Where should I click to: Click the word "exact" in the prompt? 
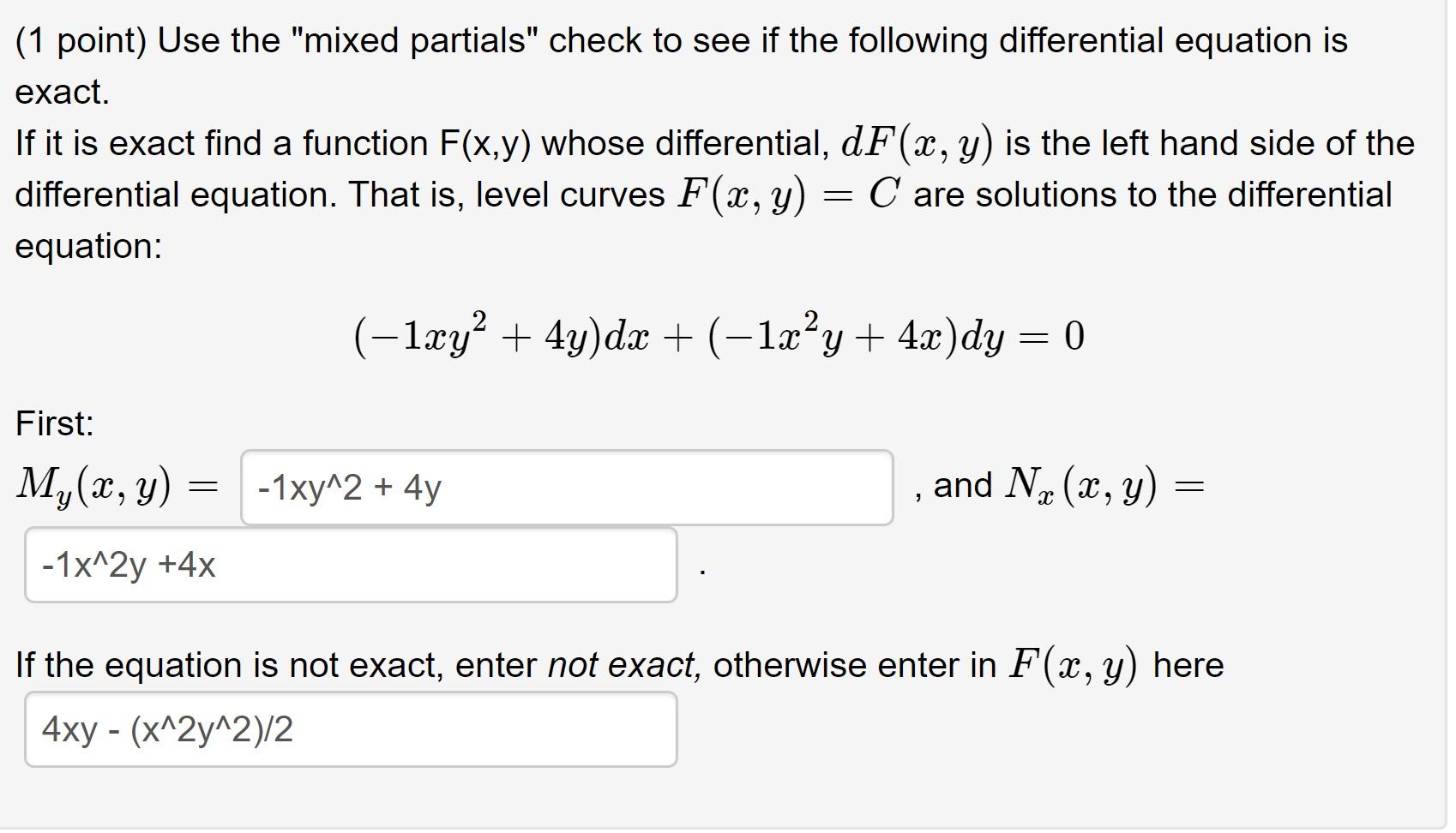pyautogui.click(x=58, y=91)
